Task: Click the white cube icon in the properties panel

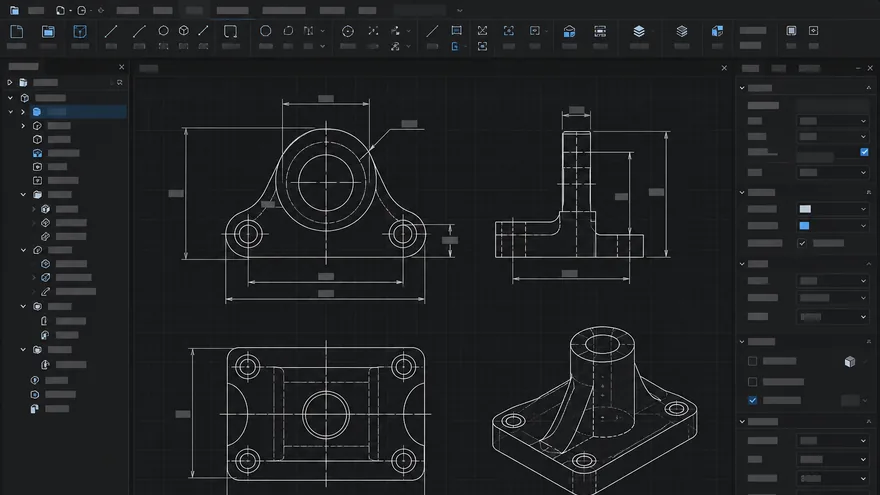Action: [850, 361]
